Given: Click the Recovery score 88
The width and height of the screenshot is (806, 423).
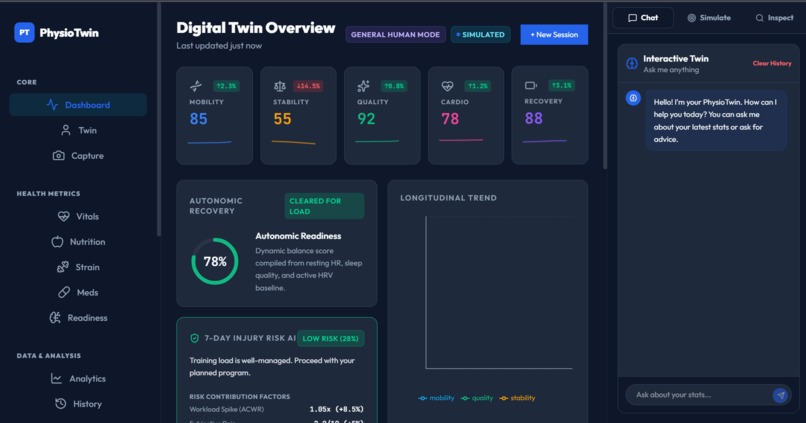Looking at the screenshot, I should pyautogui.click(x=534, y=118).
